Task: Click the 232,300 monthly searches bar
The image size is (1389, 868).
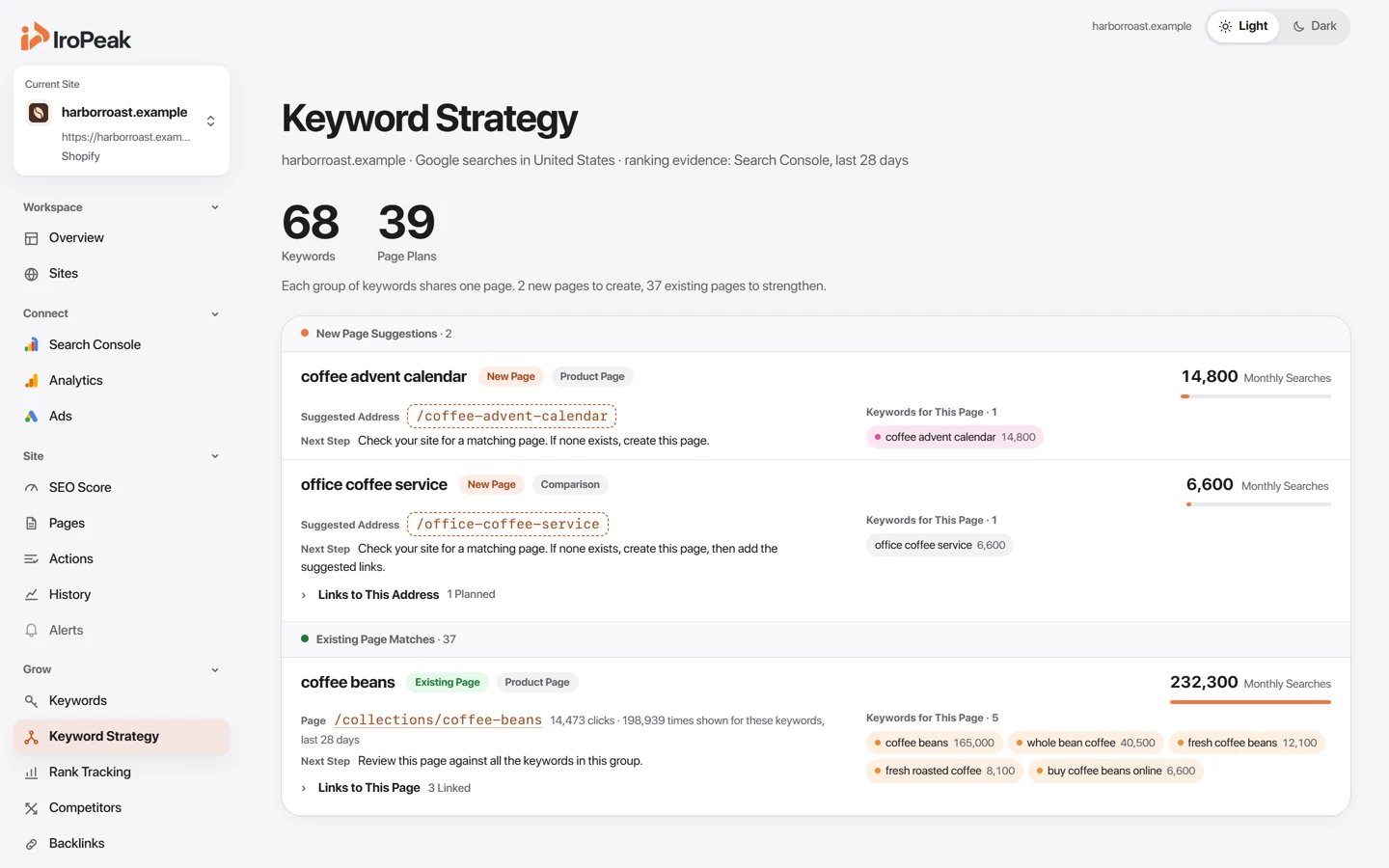Action: [1250, 702]
